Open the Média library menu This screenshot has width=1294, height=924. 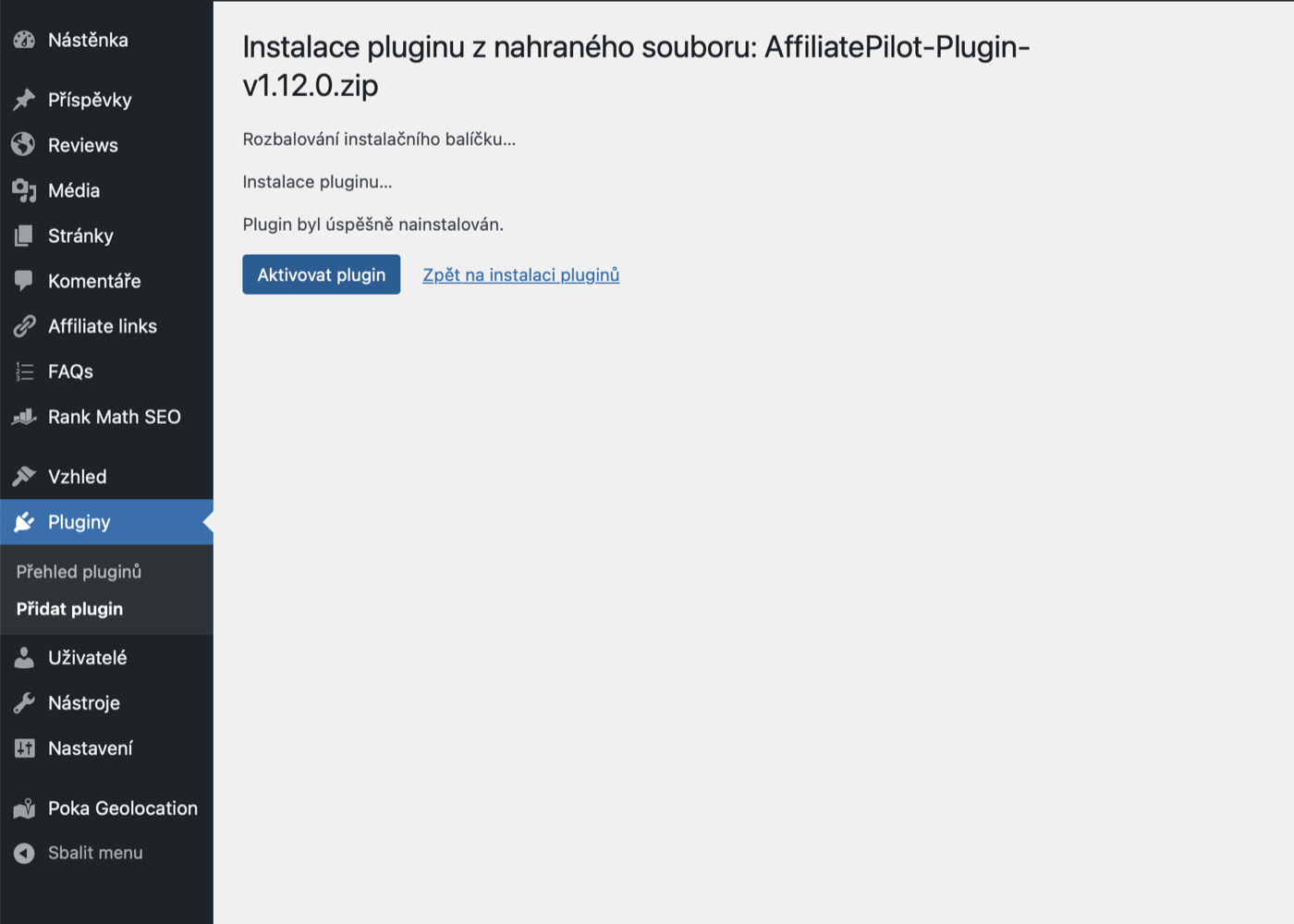(x=106, y=190)
